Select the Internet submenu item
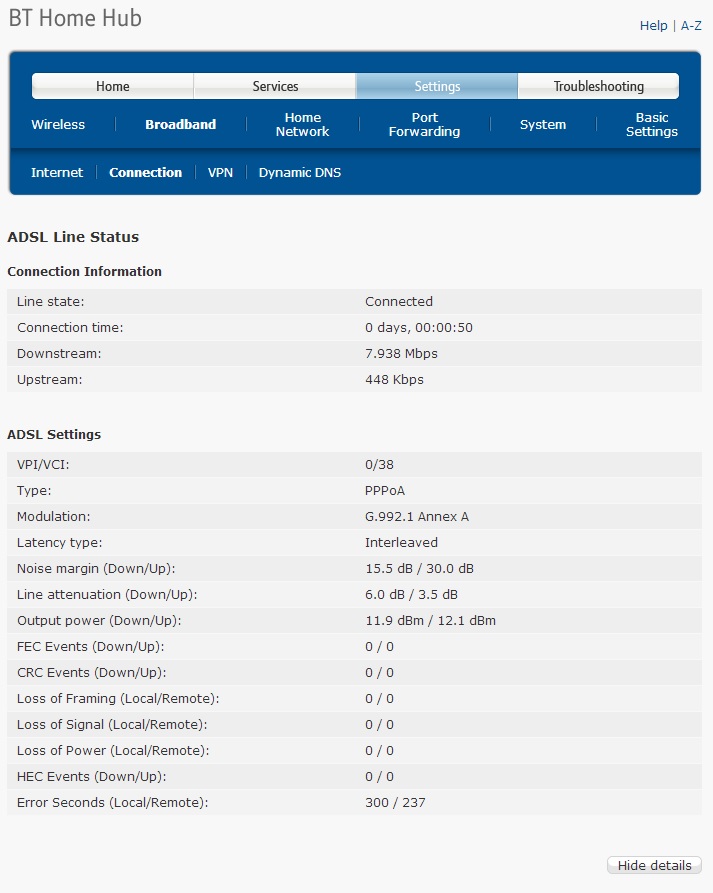This screenshot has width=713, height=893. tap(57, 172)
